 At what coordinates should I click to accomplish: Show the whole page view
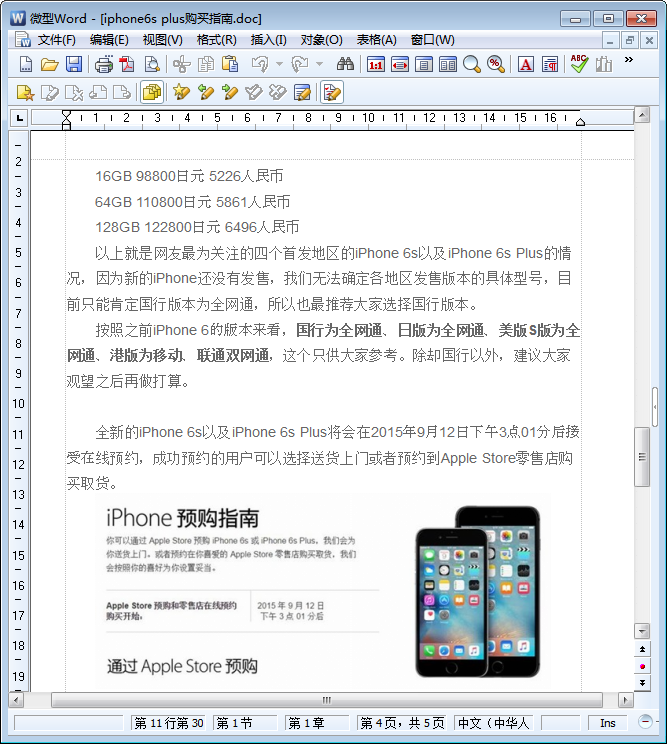[x=424, y=64]
